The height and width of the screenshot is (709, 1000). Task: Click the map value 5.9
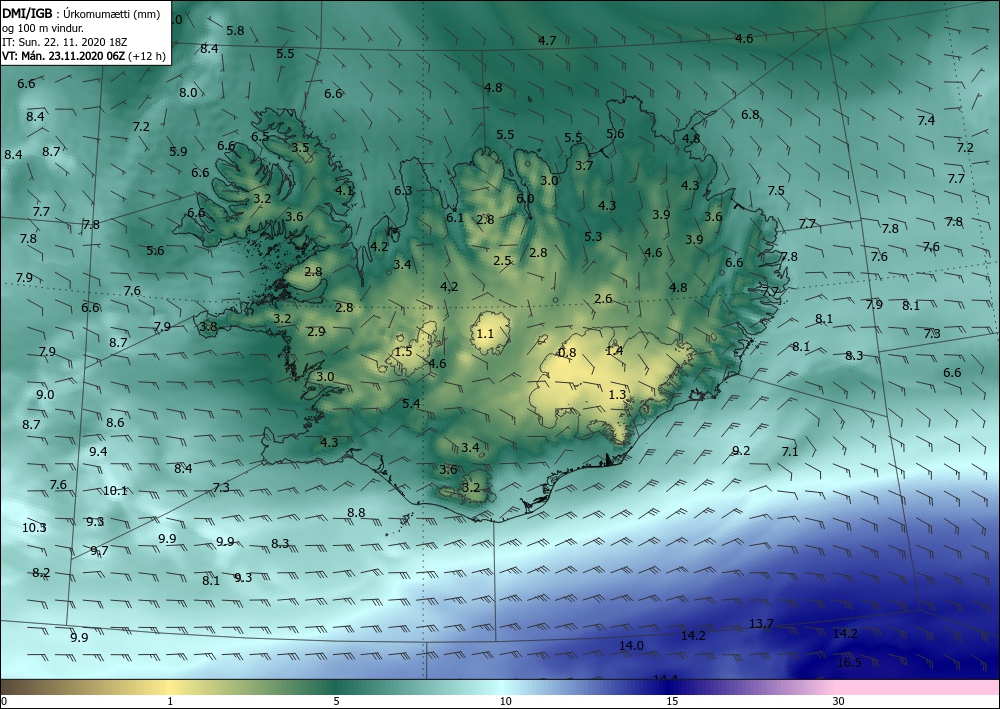coord(179,152)
